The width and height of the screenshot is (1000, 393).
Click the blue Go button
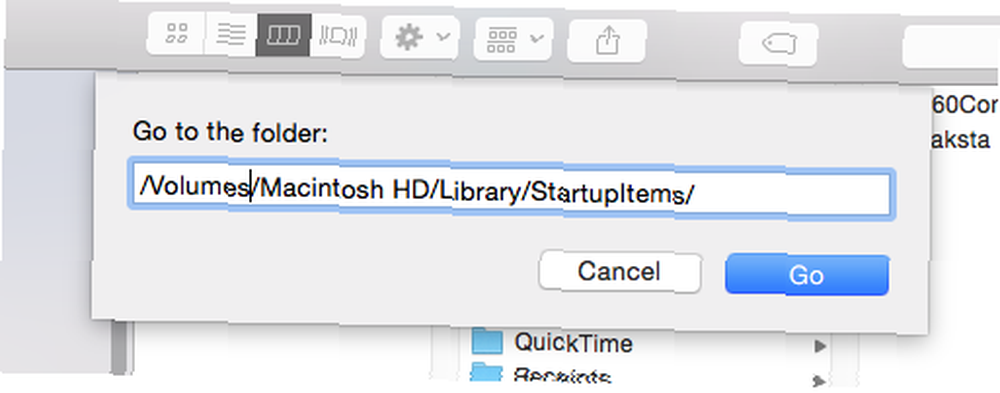[807, 275]
